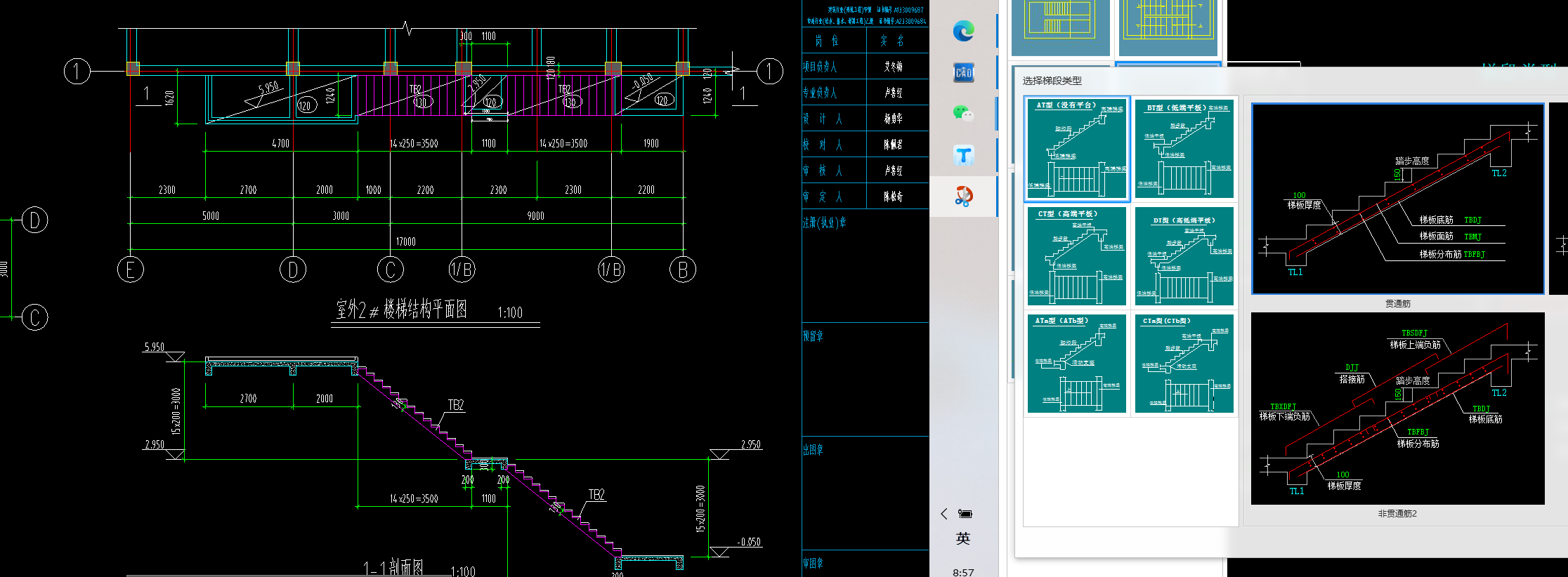Screen dimensions: 1568x577
Task: Select the 室外2#楼梯结构平面图 drawing title
Action: 402,310
